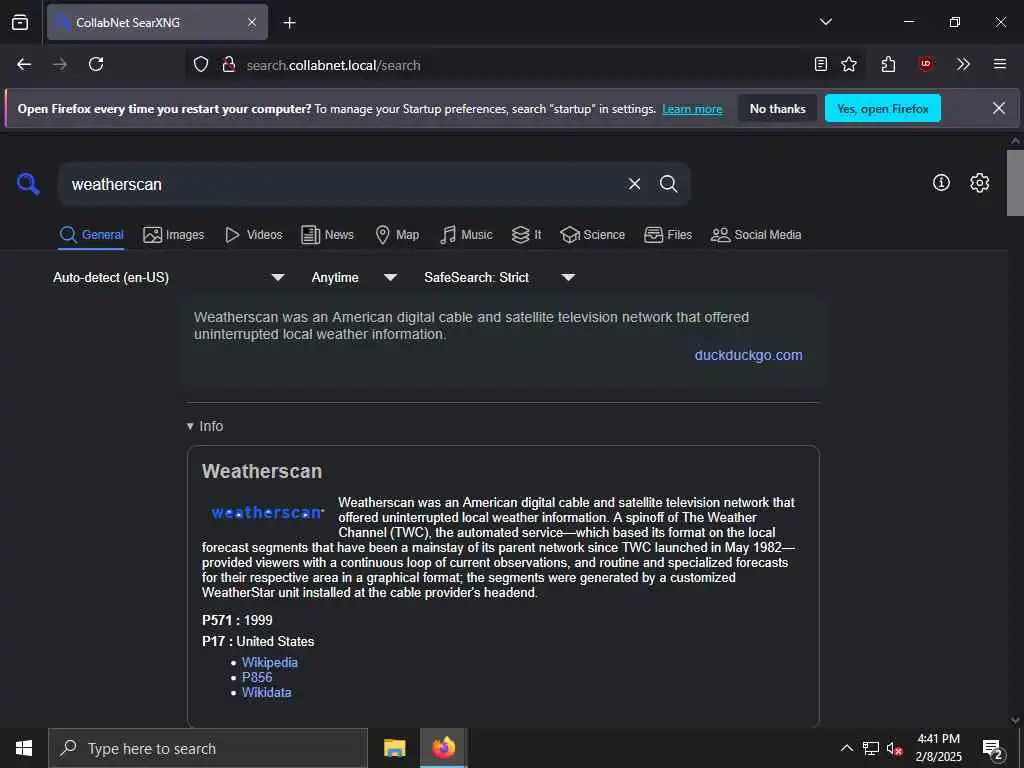Switch to the Music tab

coord(466,235)
